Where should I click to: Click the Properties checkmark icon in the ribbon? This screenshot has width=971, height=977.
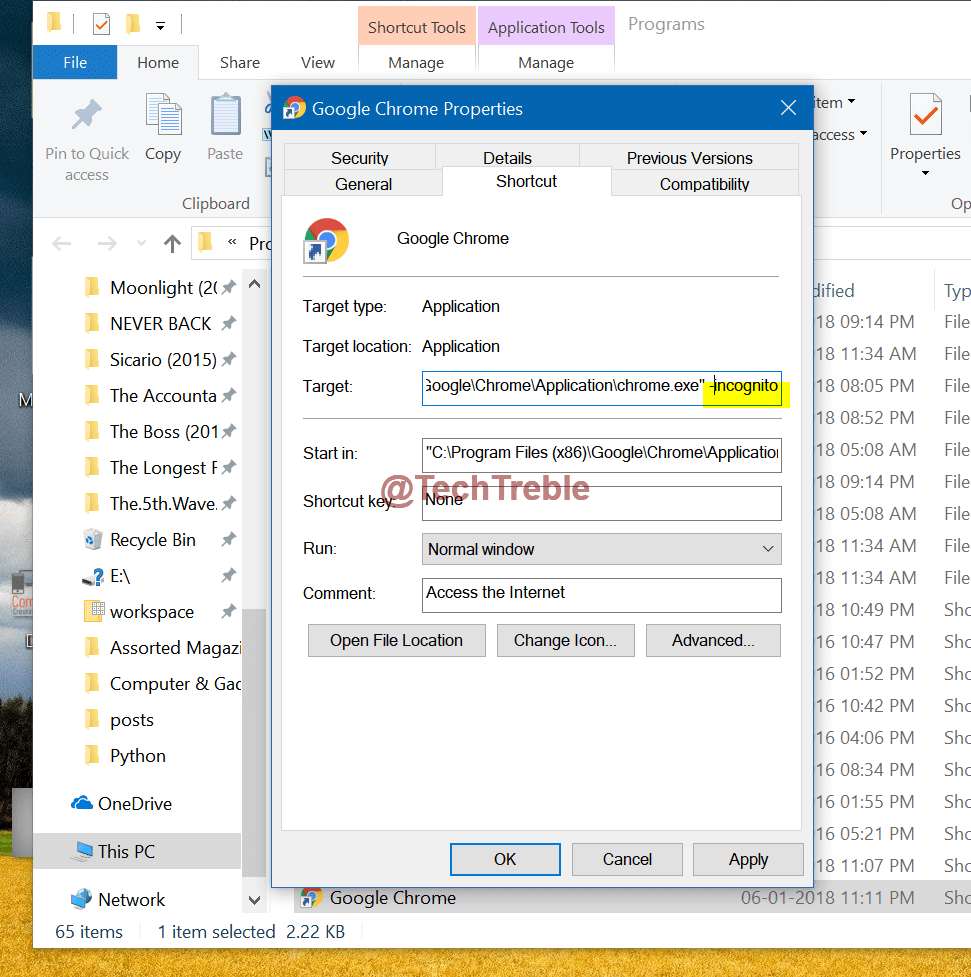pos(926,114)
